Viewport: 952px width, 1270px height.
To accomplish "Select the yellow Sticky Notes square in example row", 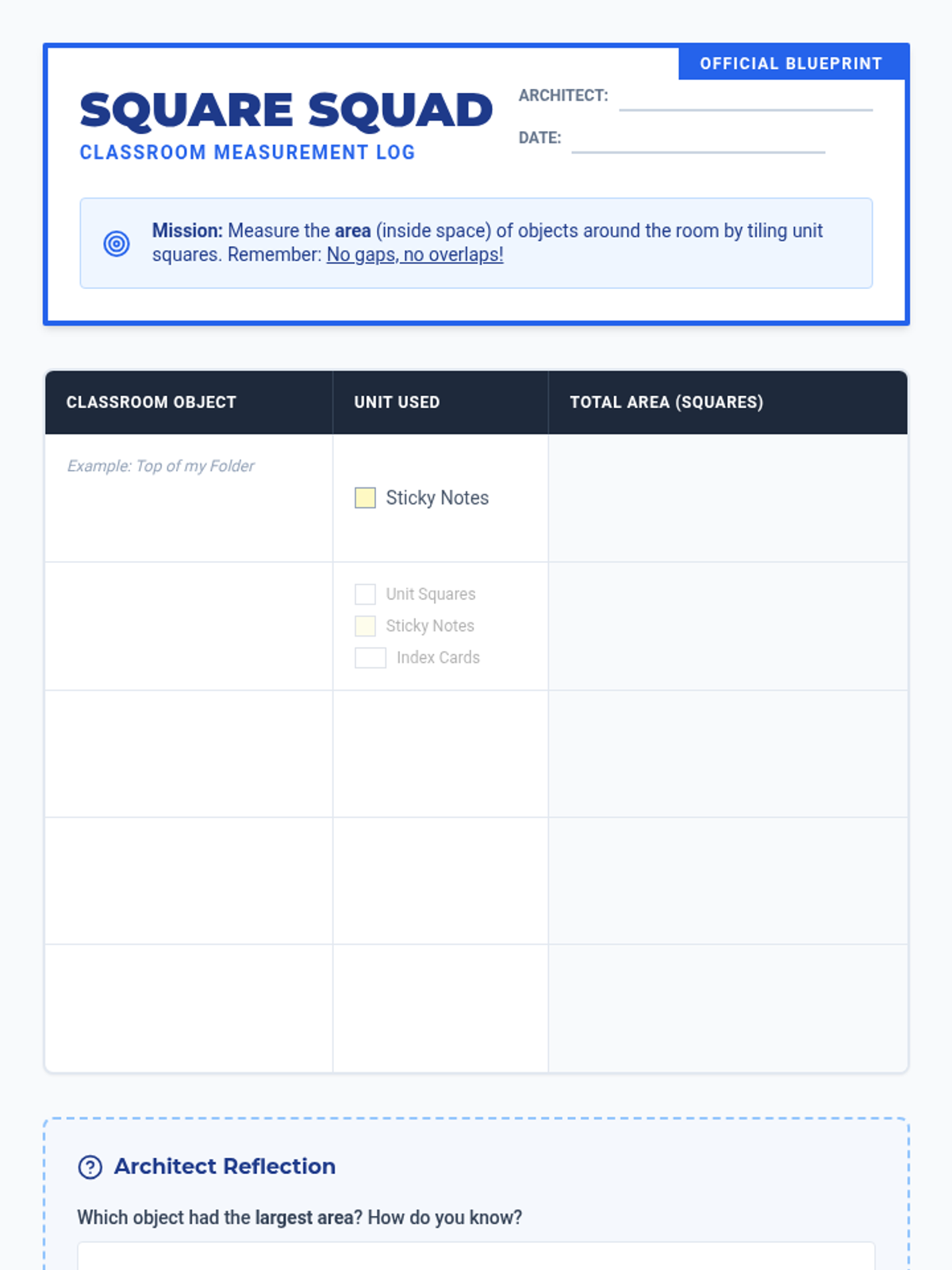I will 365,498.
